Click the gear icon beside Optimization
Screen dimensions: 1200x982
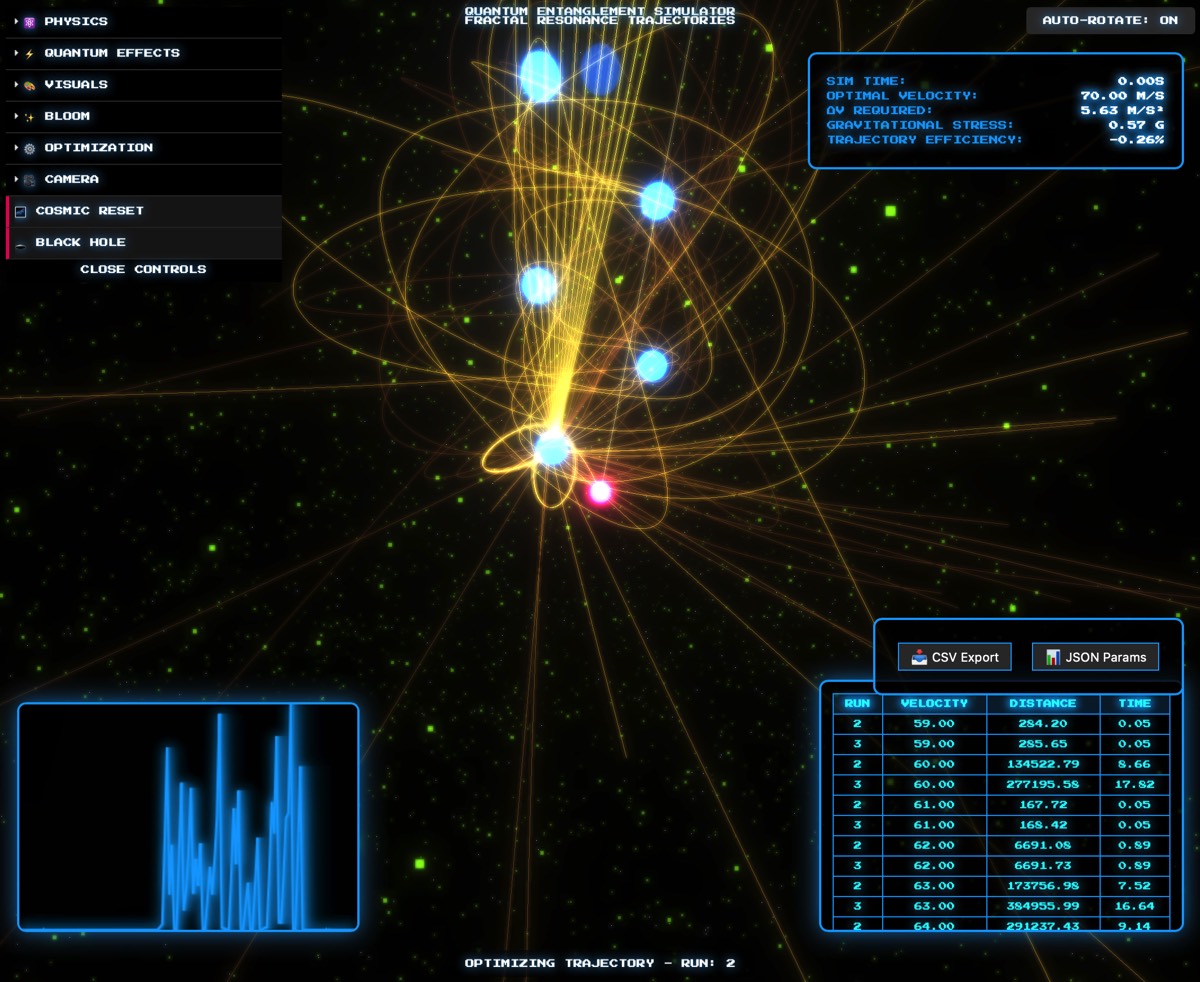tap(30, 148)
